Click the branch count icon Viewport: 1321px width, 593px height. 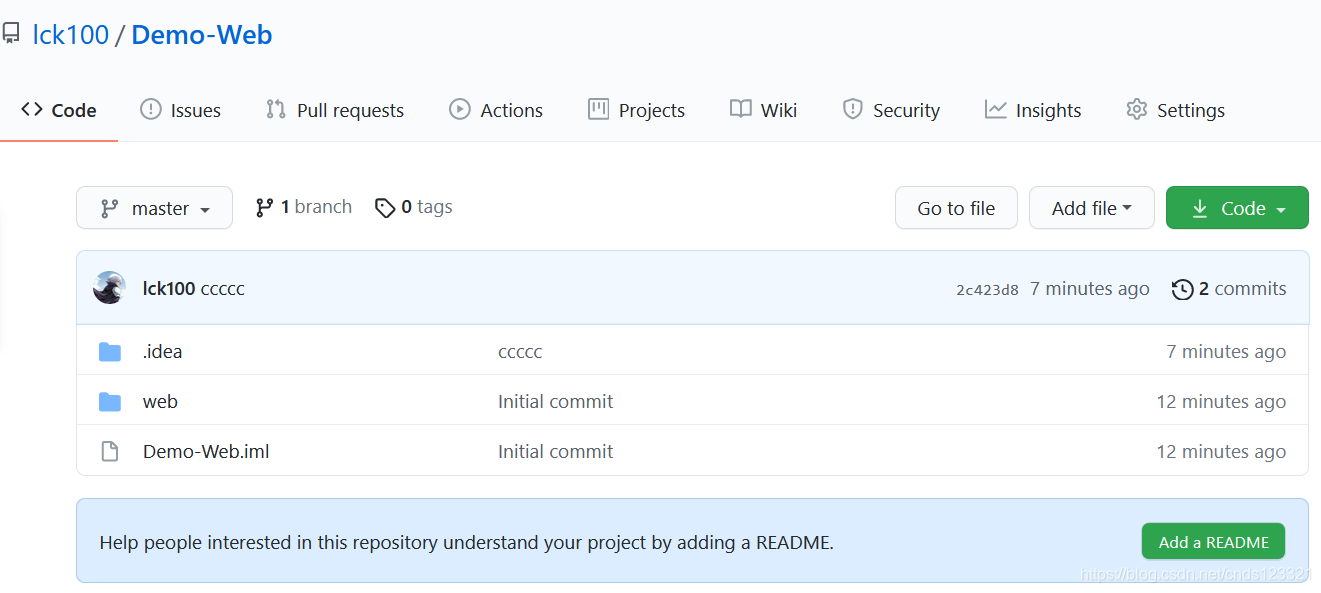coord(264,207)
